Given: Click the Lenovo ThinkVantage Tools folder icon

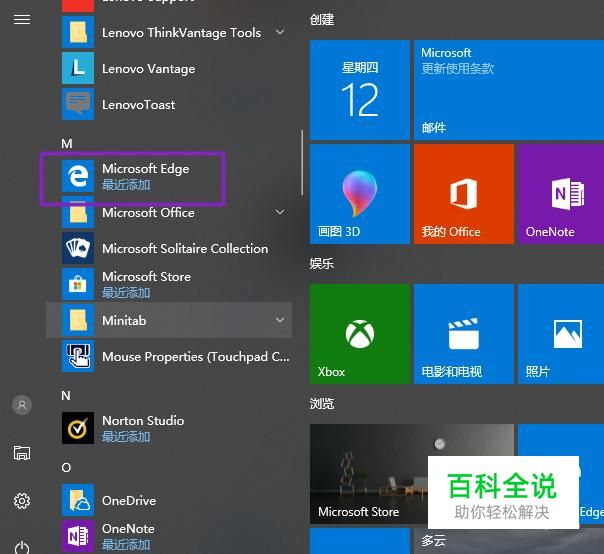Looking at the screenshot, I should (78, 32).
